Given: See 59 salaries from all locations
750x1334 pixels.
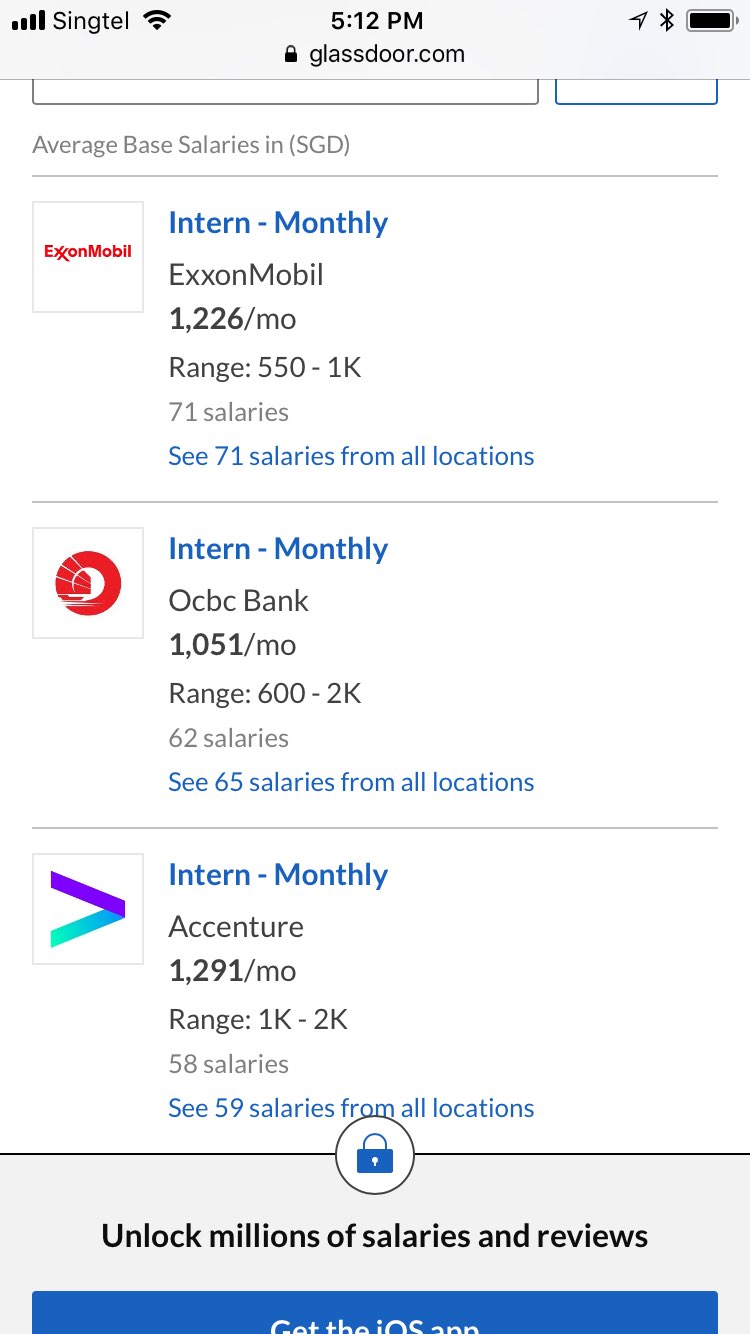Looking at the screenshot, I should click(351, 1108).
